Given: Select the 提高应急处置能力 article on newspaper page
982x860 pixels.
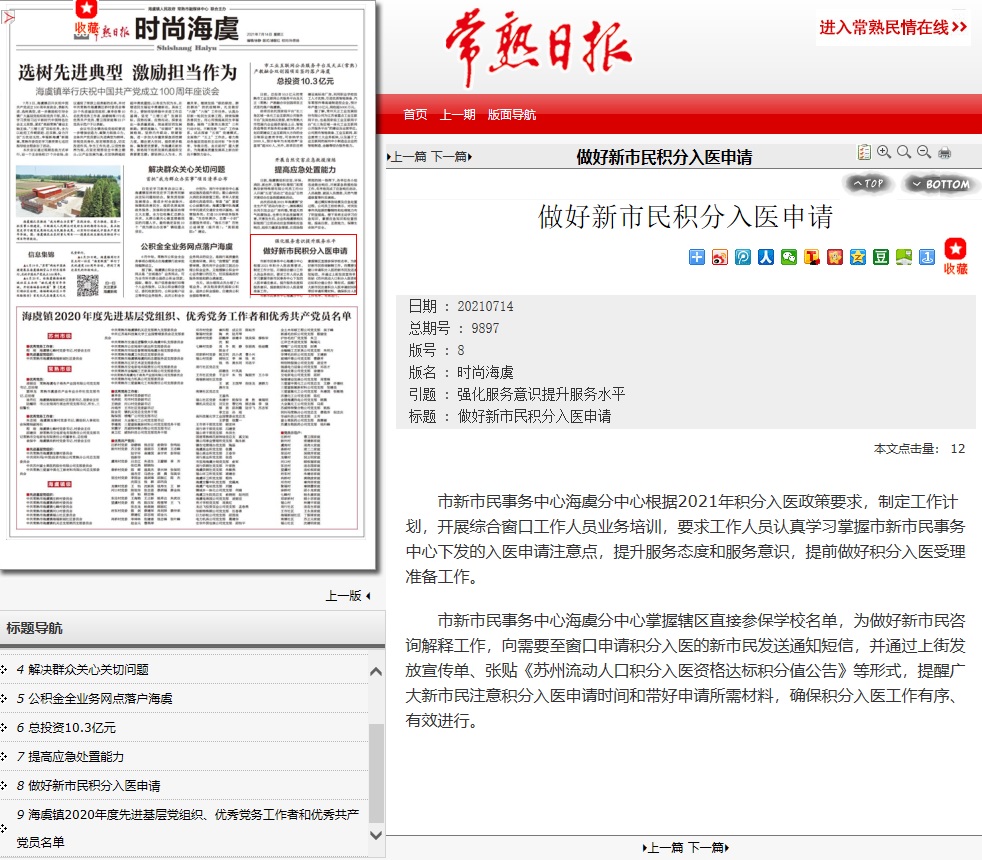Looking at the screenshot, I should tap(305, 193).
